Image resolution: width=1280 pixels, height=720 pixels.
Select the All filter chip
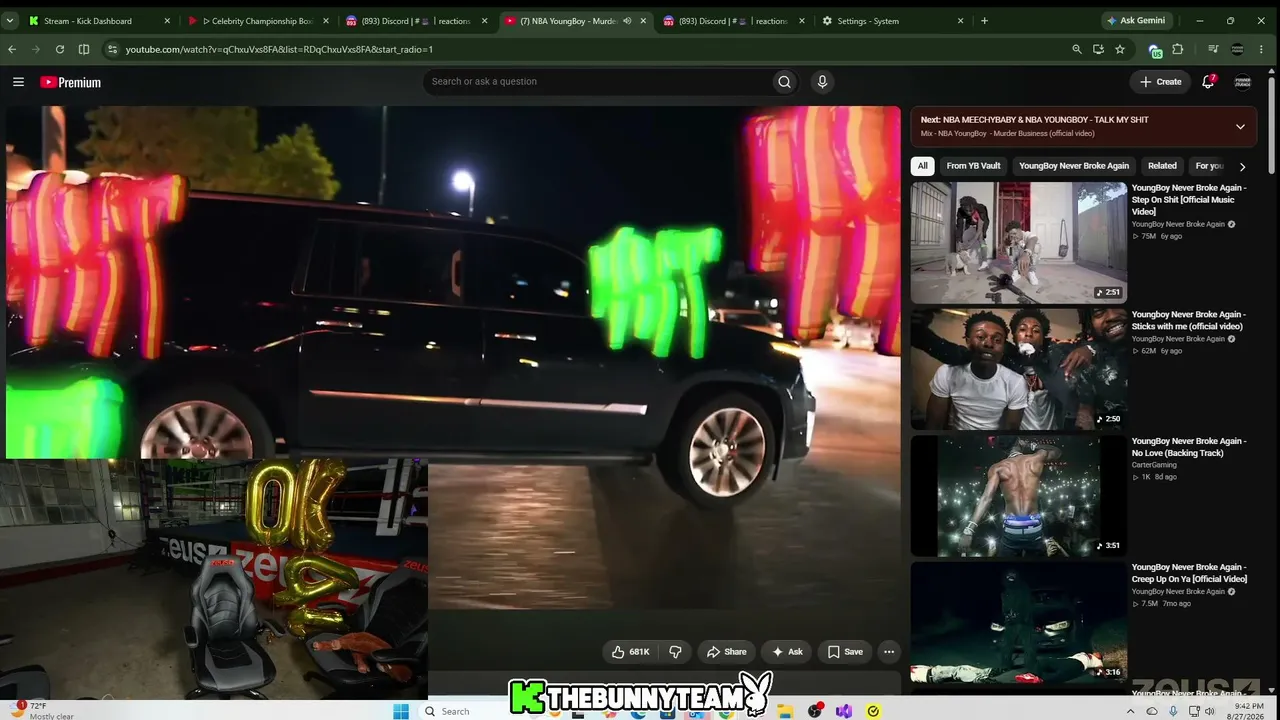coord(922,166)
